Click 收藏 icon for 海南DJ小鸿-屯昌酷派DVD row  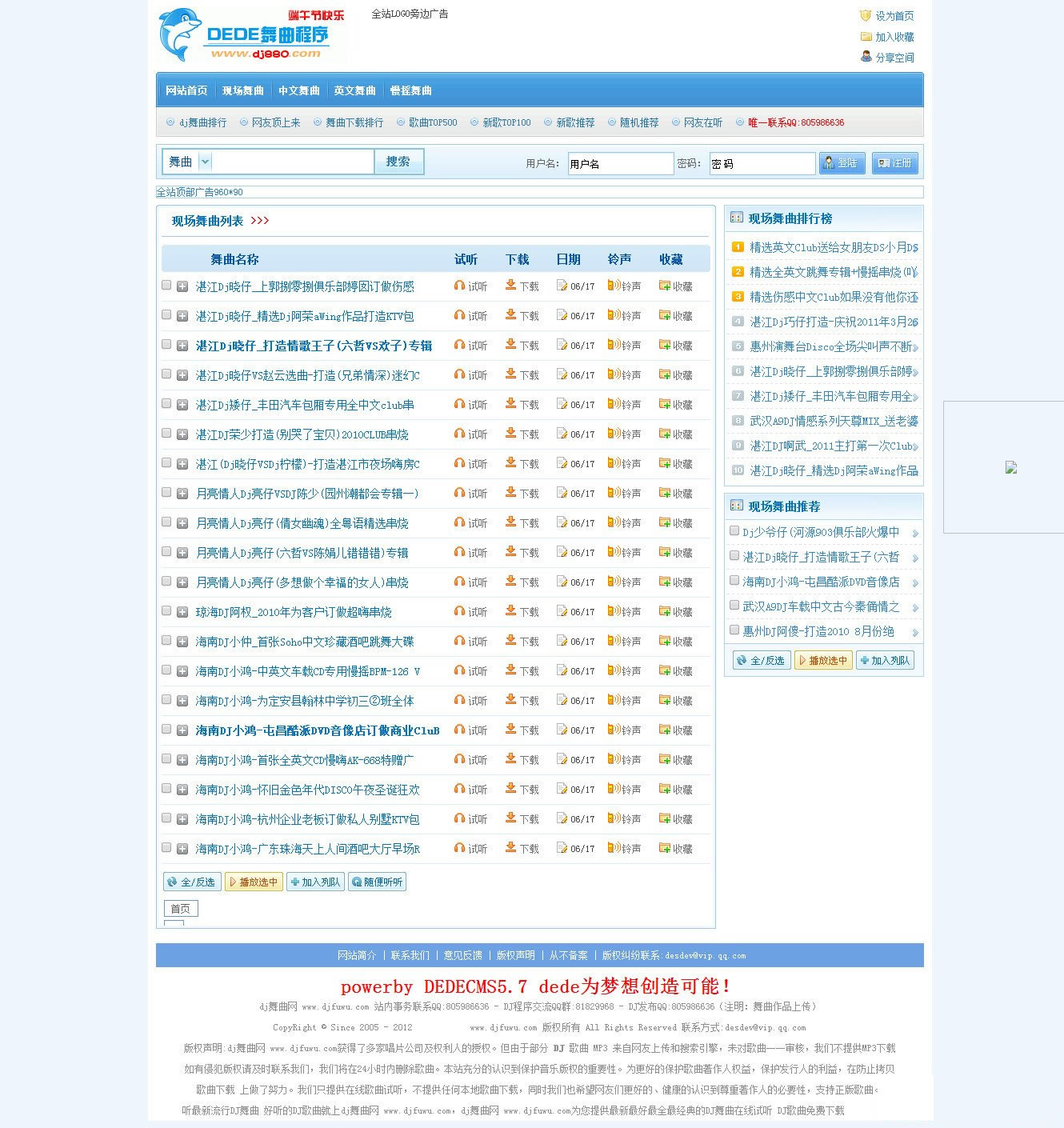click(664, 730)
